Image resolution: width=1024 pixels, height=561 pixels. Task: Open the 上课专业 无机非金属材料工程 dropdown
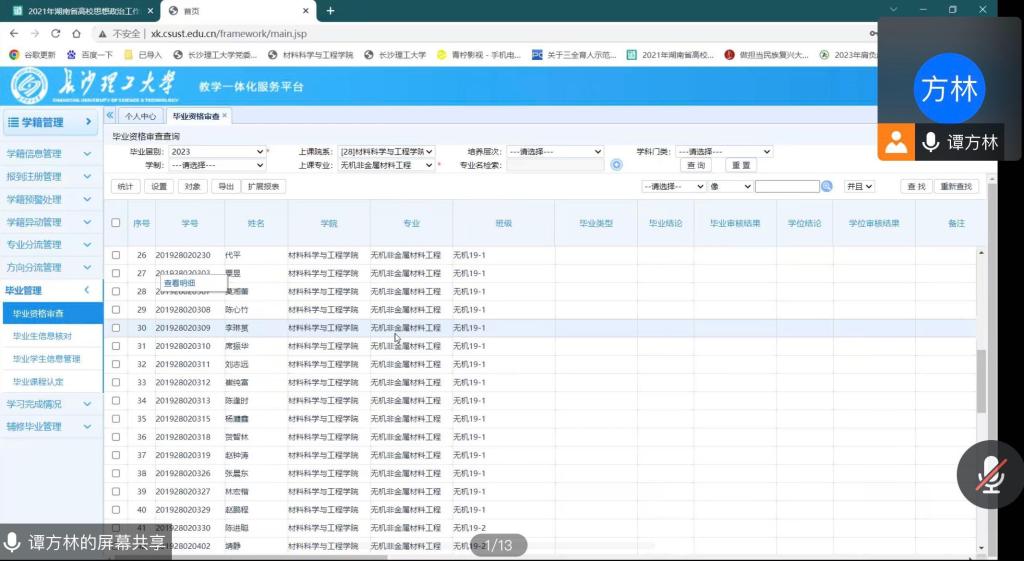click(387, 165)
